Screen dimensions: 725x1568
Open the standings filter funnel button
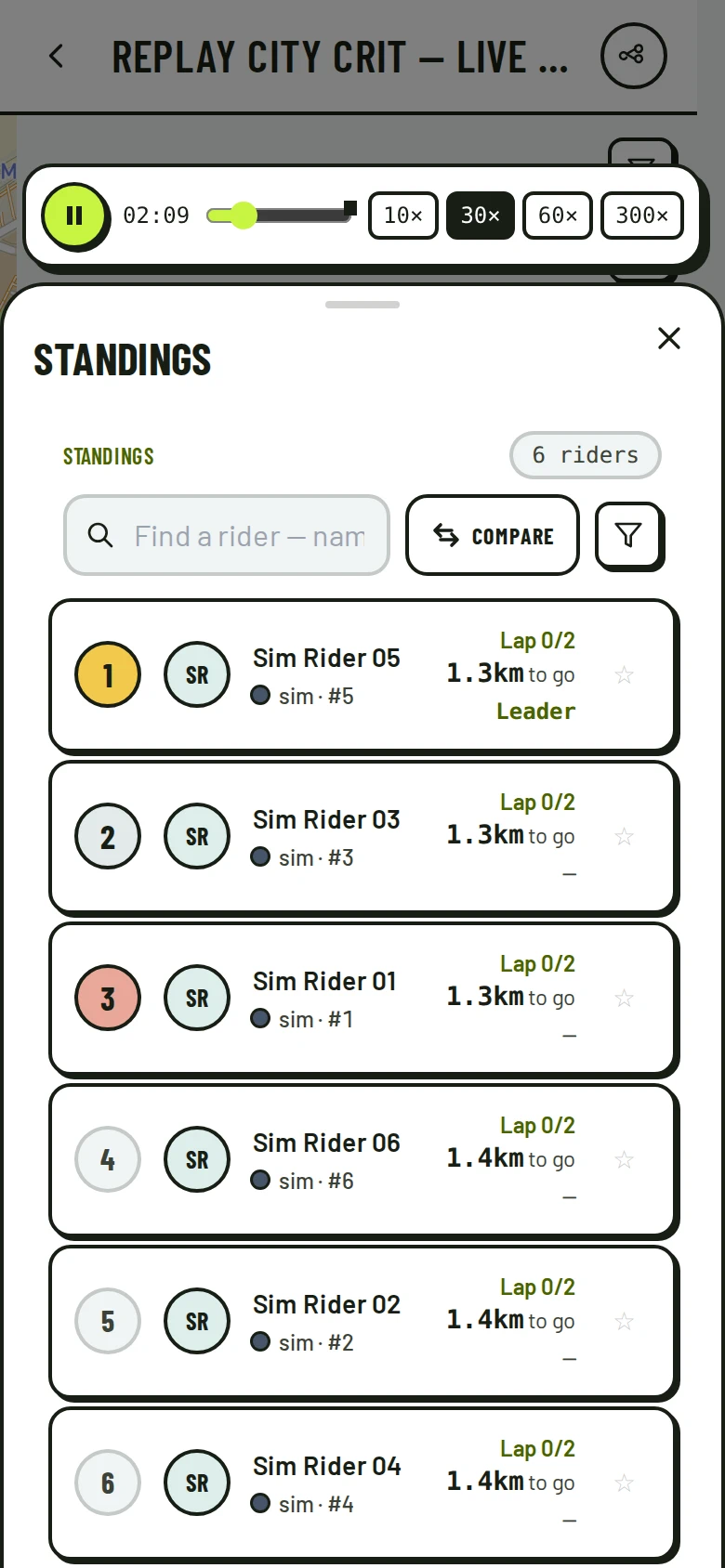(x=628, y=535)
